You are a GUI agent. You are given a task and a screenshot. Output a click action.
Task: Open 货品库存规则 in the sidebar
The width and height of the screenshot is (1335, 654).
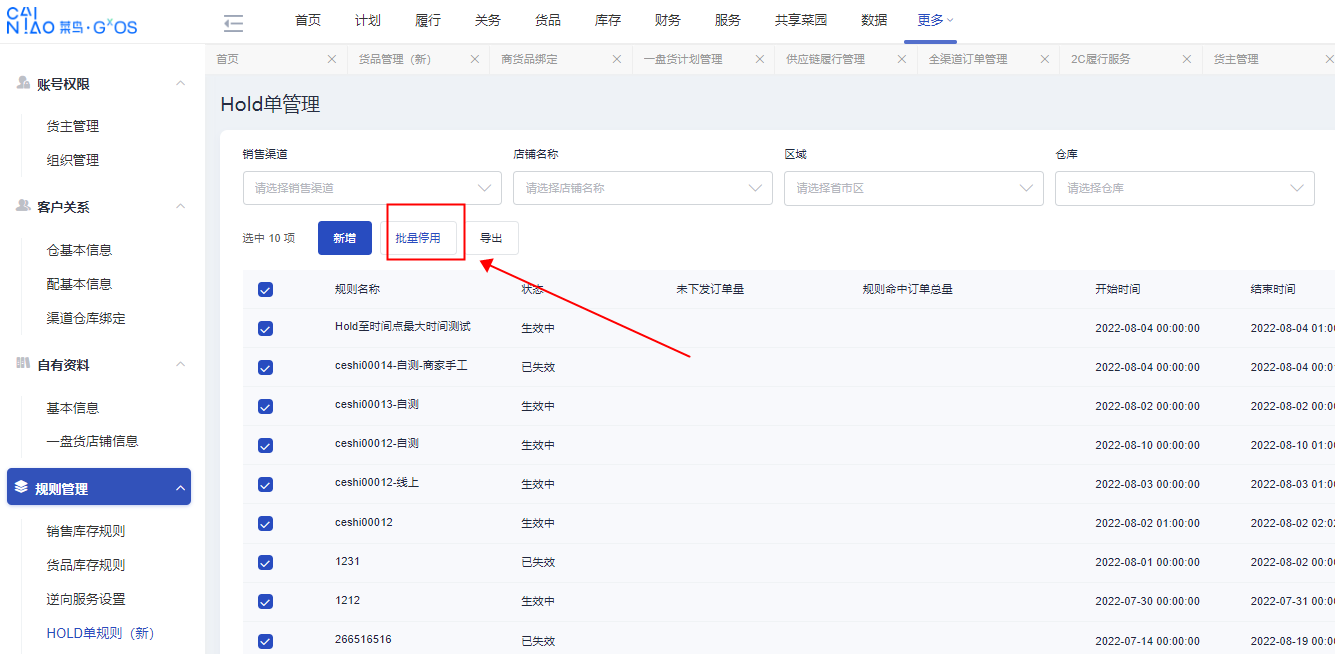pyautogui.click(x=86, y=565)
